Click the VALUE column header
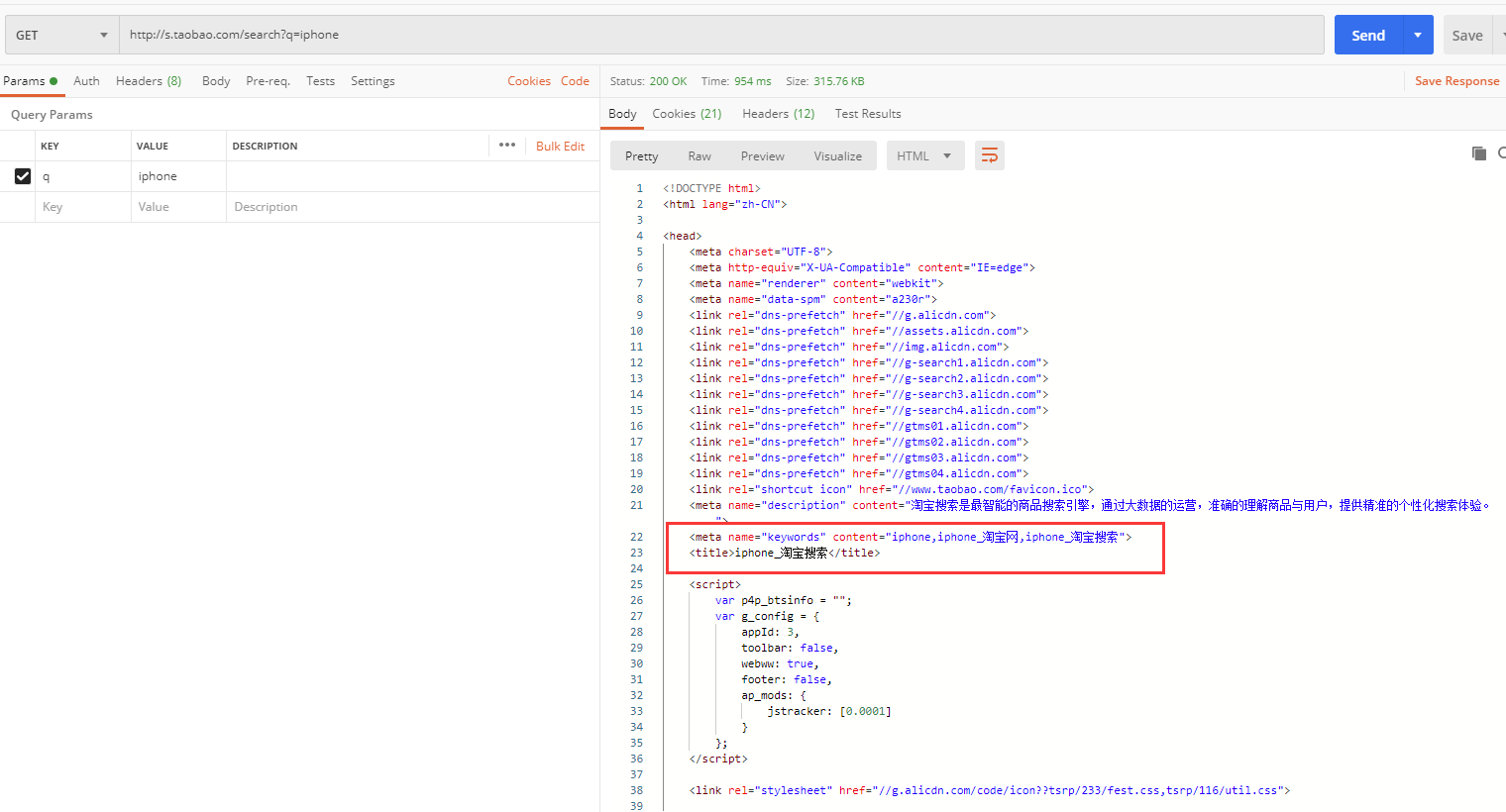The image size is (1506, 812). (153, 146)
